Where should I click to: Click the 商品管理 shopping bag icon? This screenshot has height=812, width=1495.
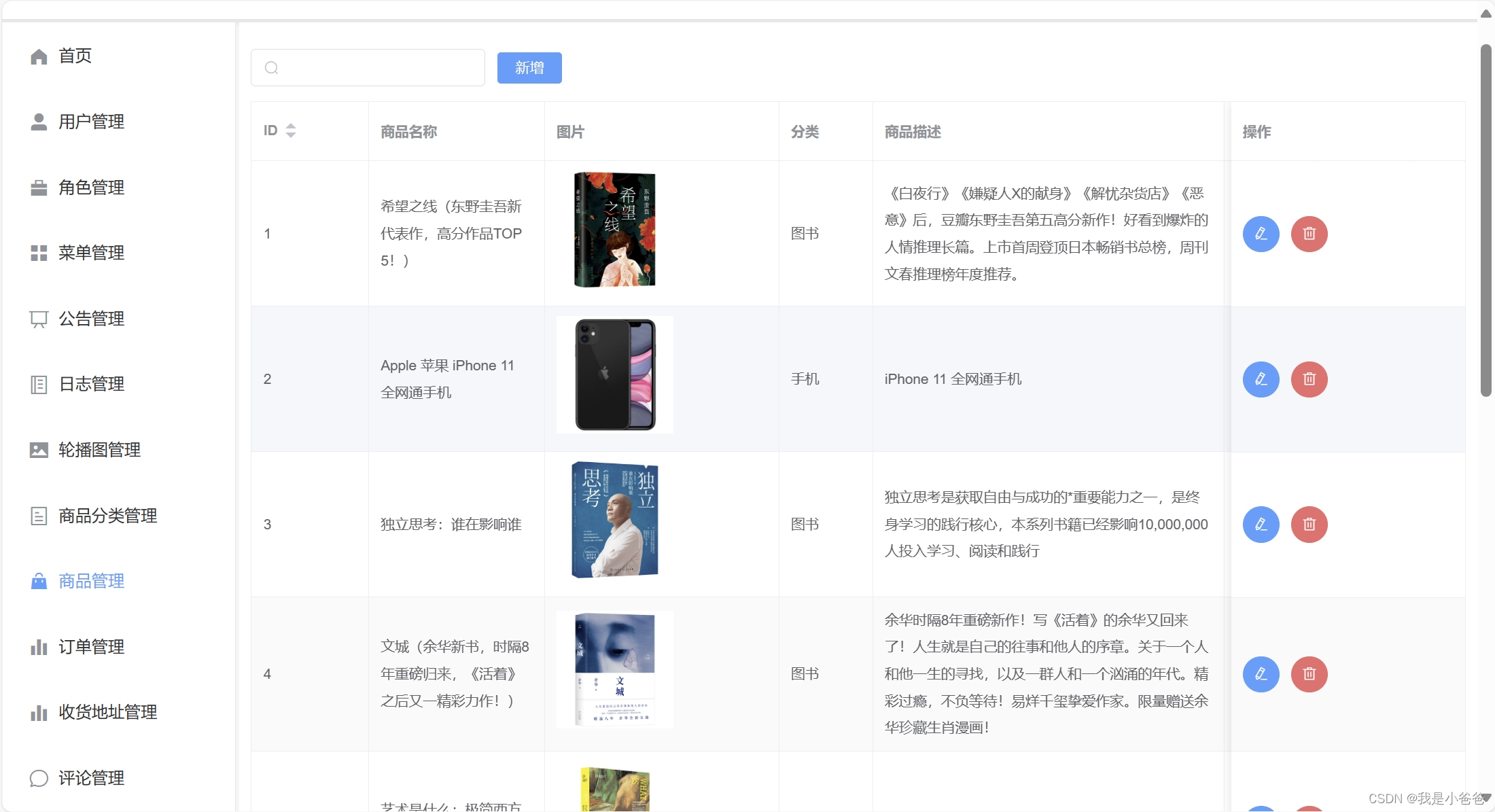pos(39,582)
